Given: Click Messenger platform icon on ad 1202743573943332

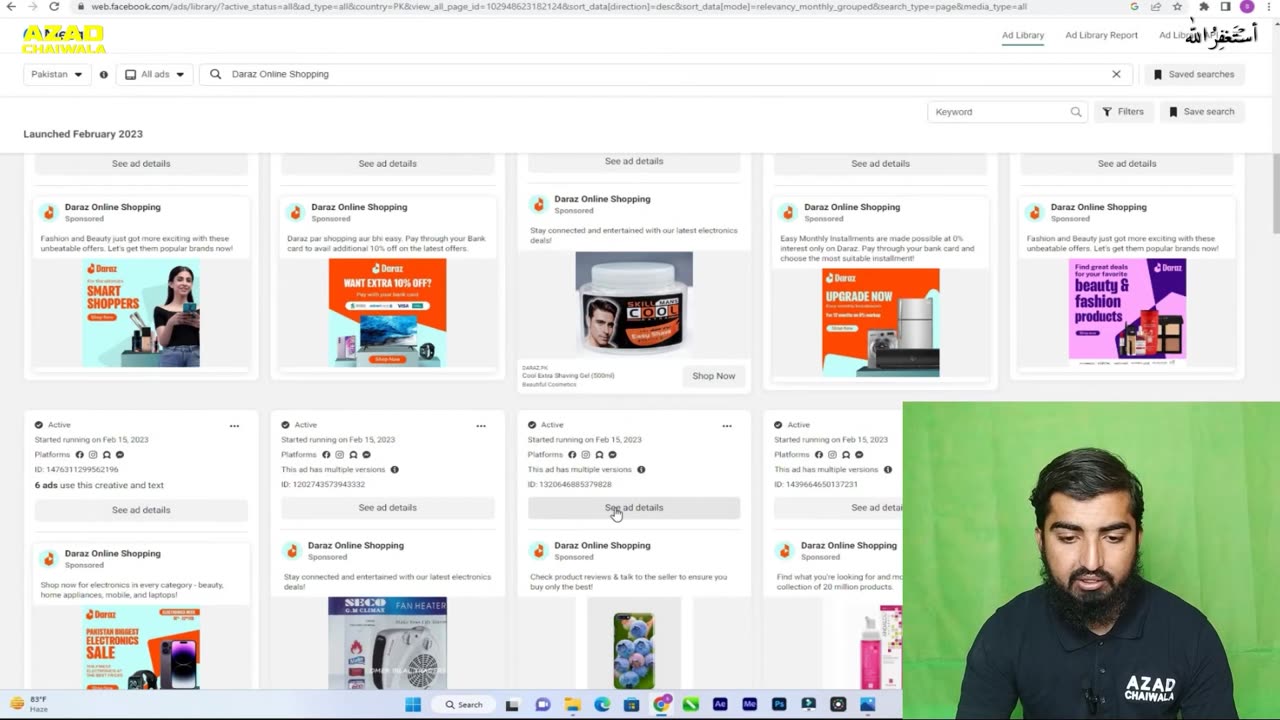Looking at the screenshot, I should [x=366, y=455].
